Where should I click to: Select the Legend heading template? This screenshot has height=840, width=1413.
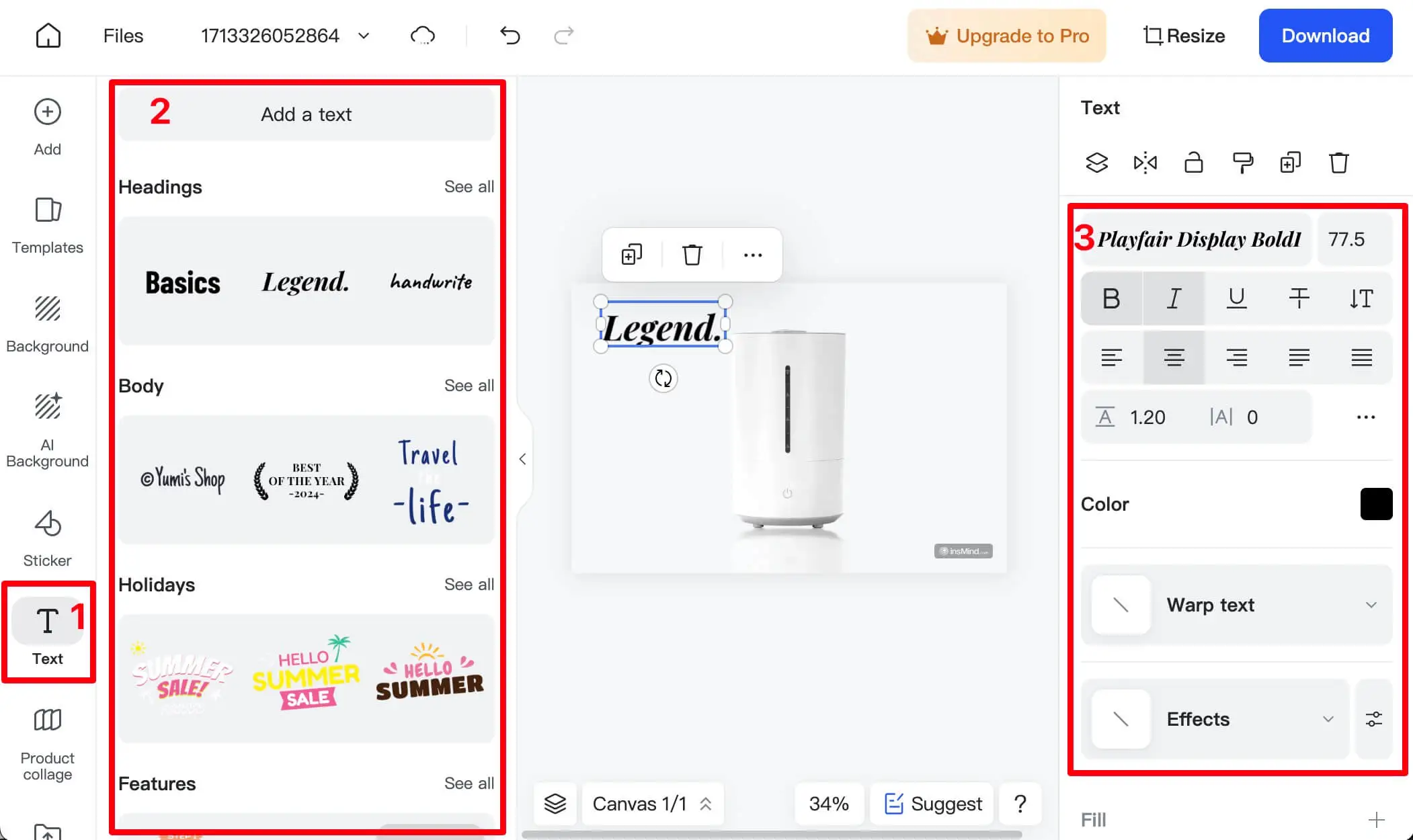pos(306,282)
